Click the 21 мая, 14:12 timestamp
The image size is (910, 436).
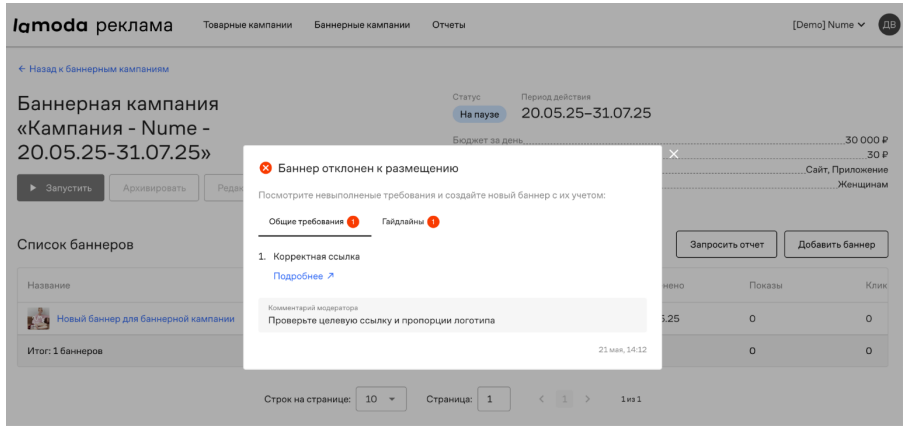(x=623, y=350)
